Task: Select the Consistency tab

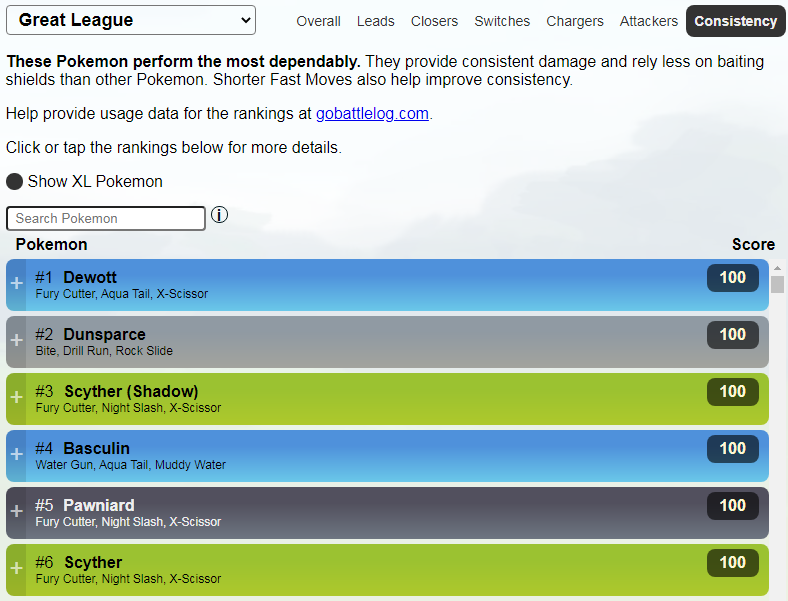Action: coord(735,21)
